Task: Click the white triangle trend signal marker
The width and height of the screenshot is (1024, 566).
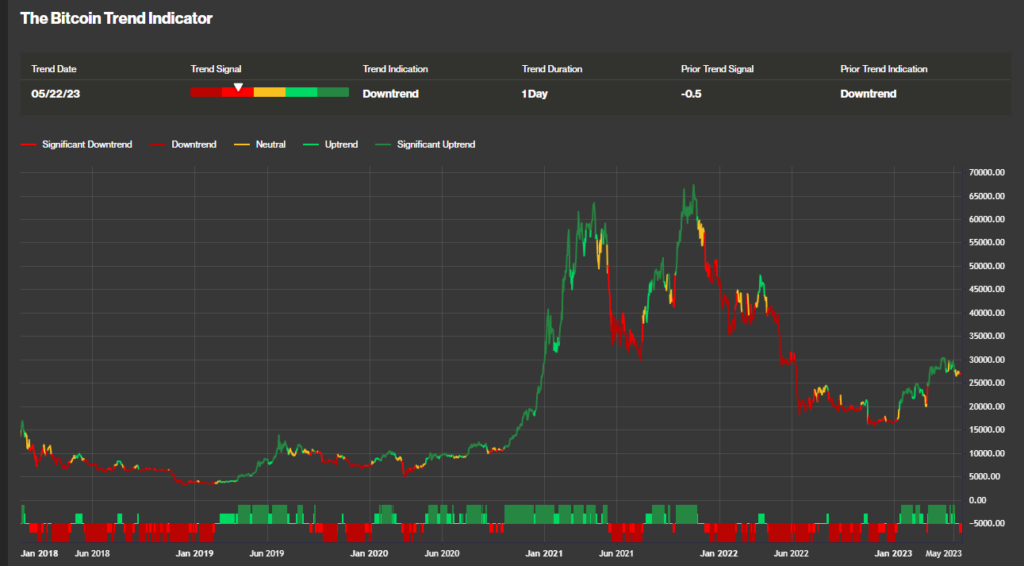Action: [x=238, y=87]
